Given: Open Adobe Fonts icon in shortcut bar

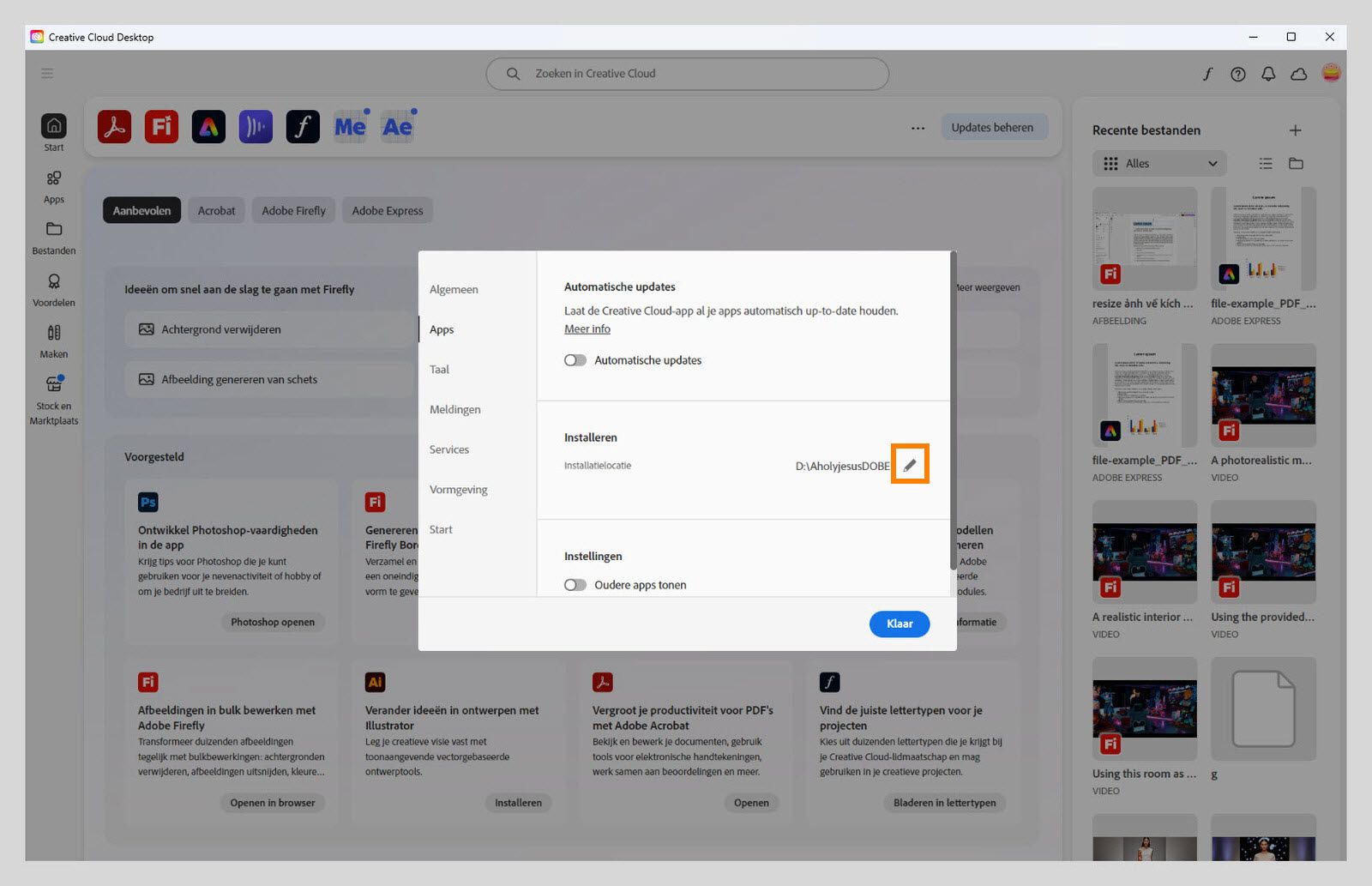Looking at the screenshot, I should click(303, 127).
